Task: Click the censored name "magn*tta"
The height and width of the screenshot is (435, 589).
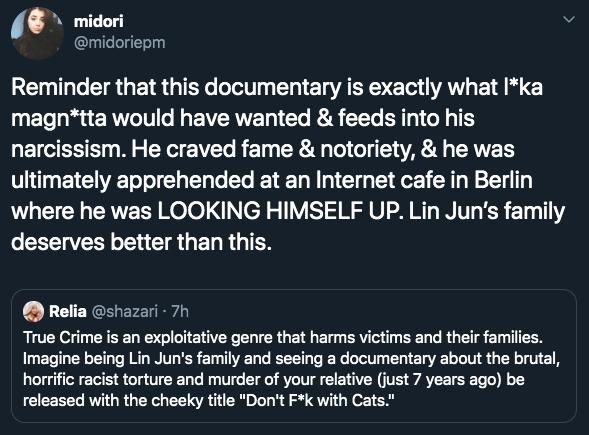Action: point(59,119)
